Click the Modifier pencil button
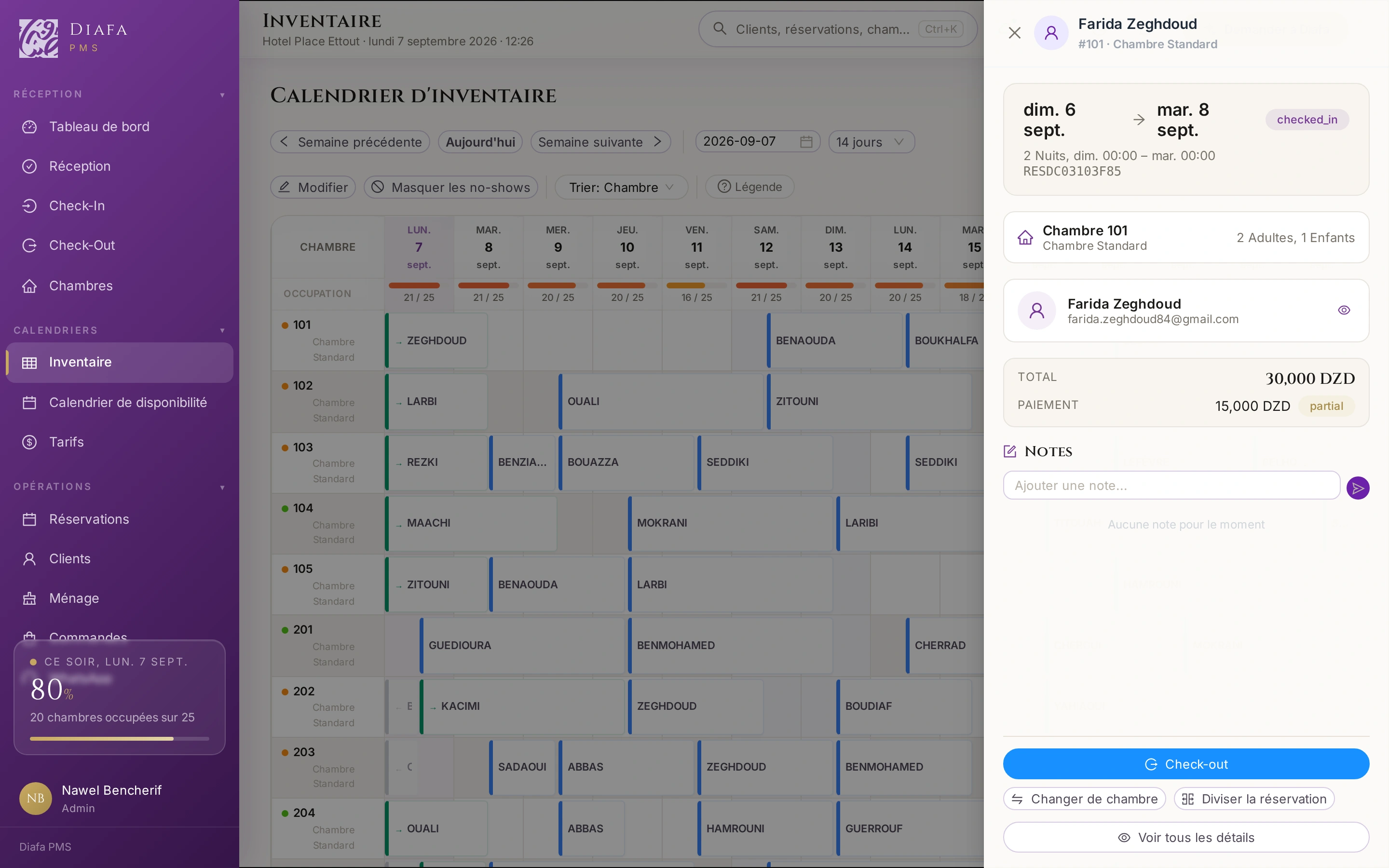 313,187
